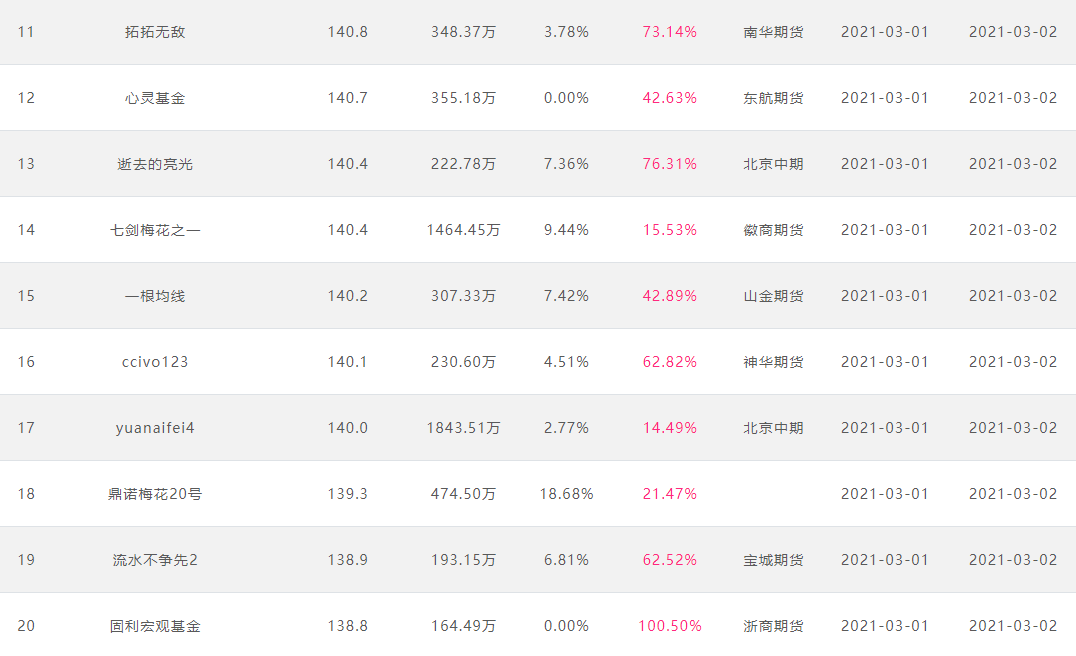
Task: Click 宝城期货 broker name
Action: [x=773, y=560]
